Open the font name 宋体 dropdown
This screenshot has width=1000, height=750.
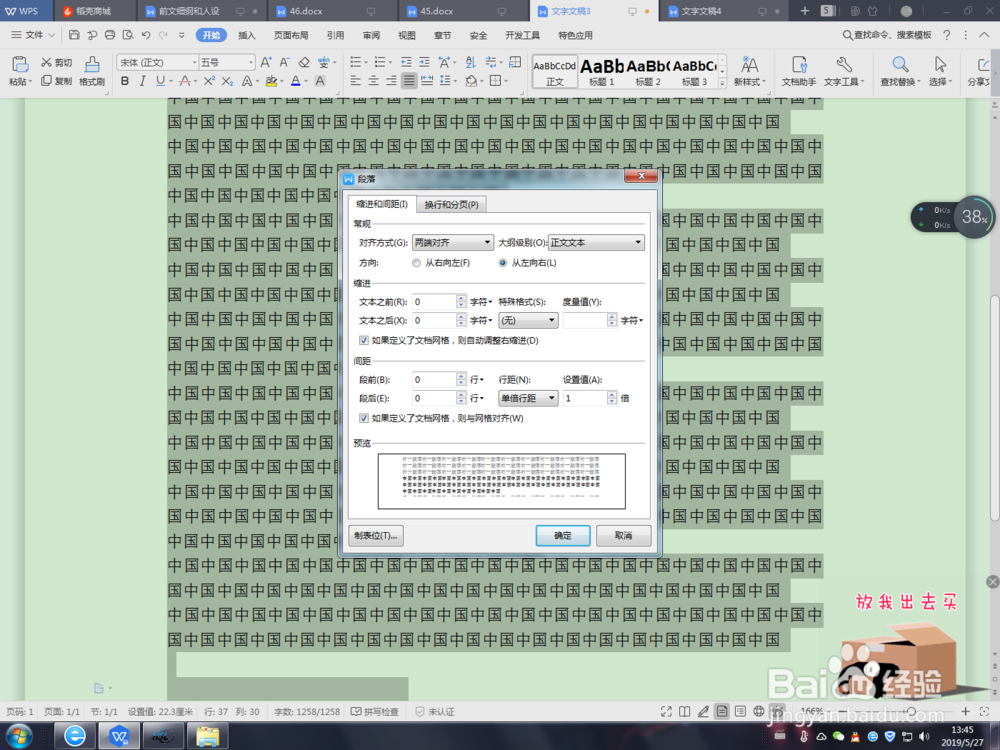[195, 62]
